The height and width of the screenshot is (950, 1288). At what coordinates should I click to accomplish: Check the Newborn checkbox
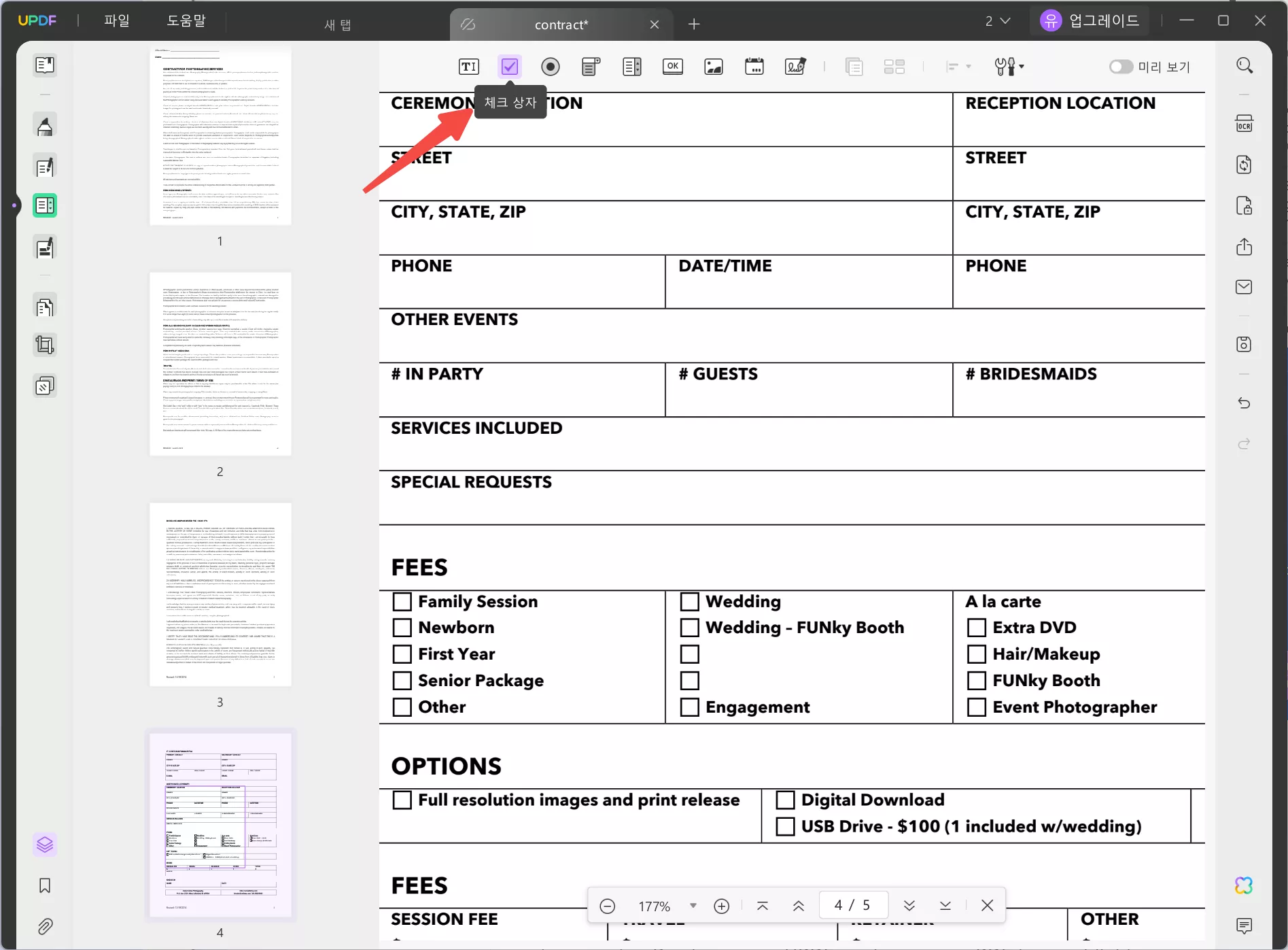click(x=402, y=628)
